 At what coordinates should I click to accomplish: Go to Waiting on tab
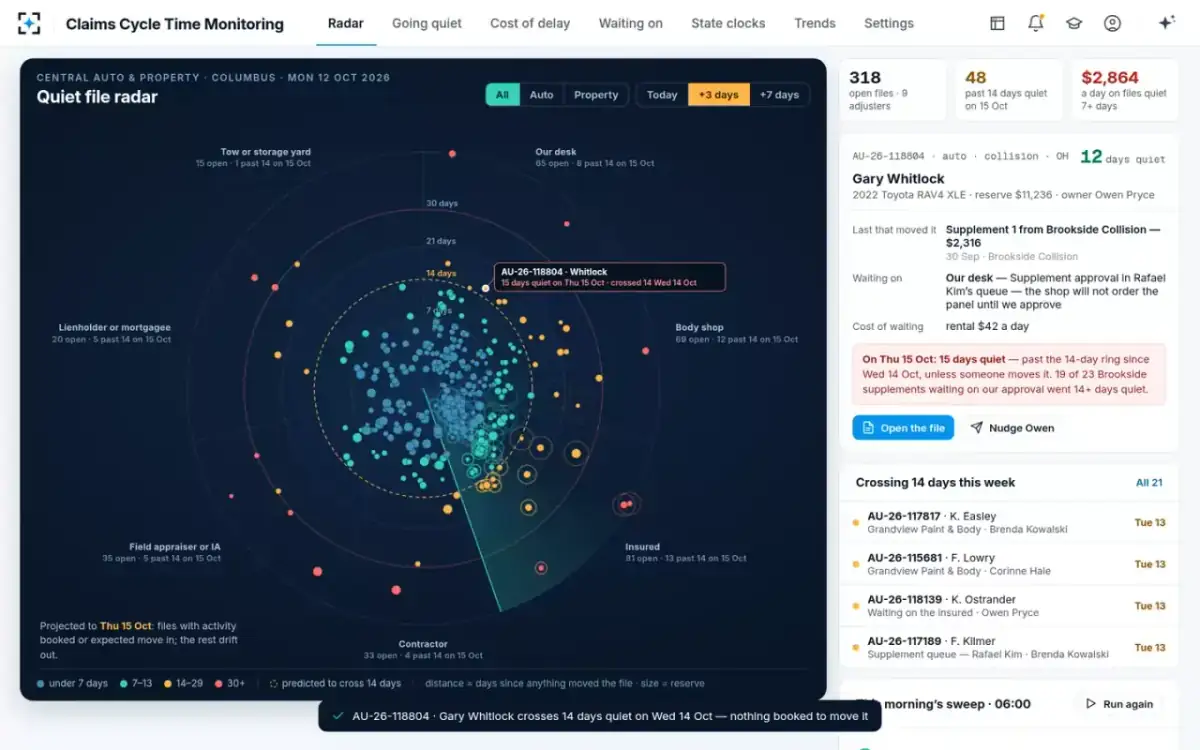point(631,23)
